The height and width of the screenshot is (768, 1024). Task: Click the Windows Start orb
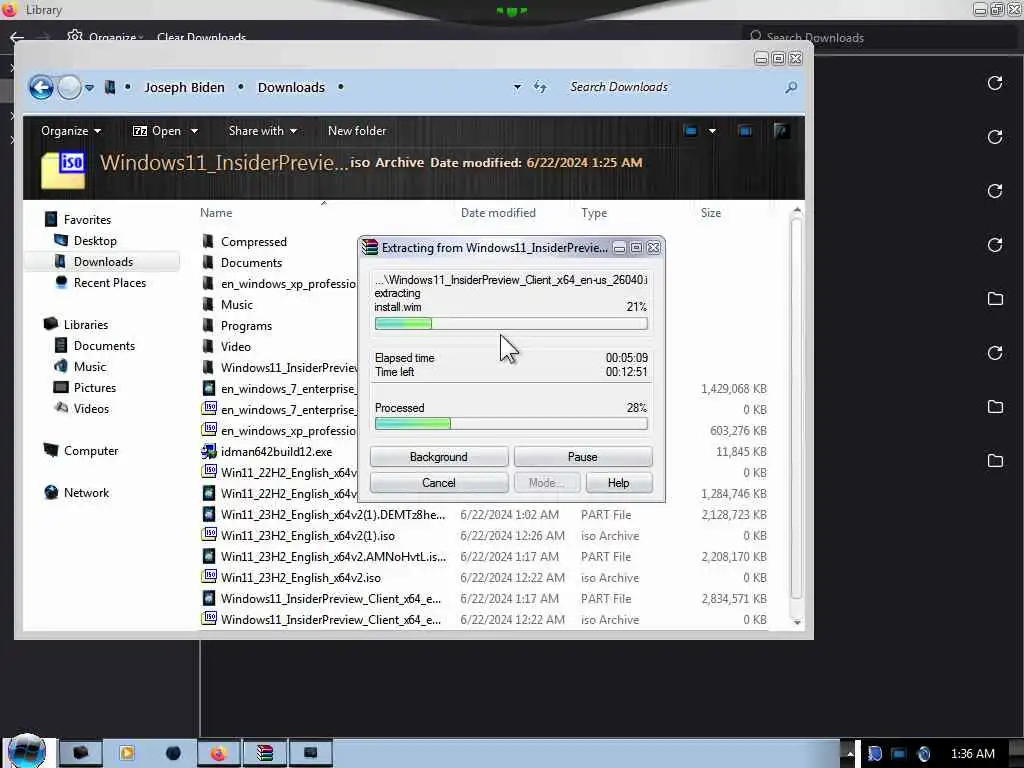click(x=27, y=751)
